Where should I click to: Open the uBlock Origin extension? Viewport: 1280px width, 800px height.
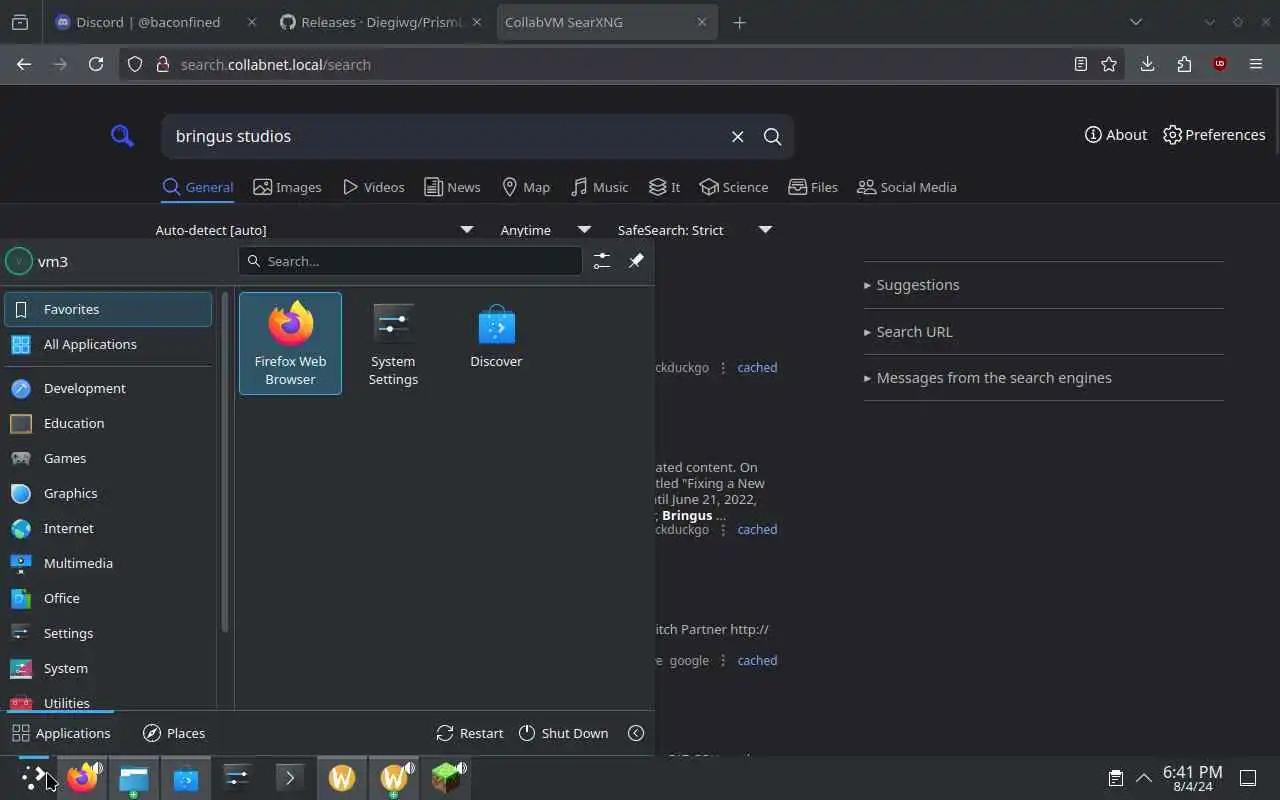1219,64
